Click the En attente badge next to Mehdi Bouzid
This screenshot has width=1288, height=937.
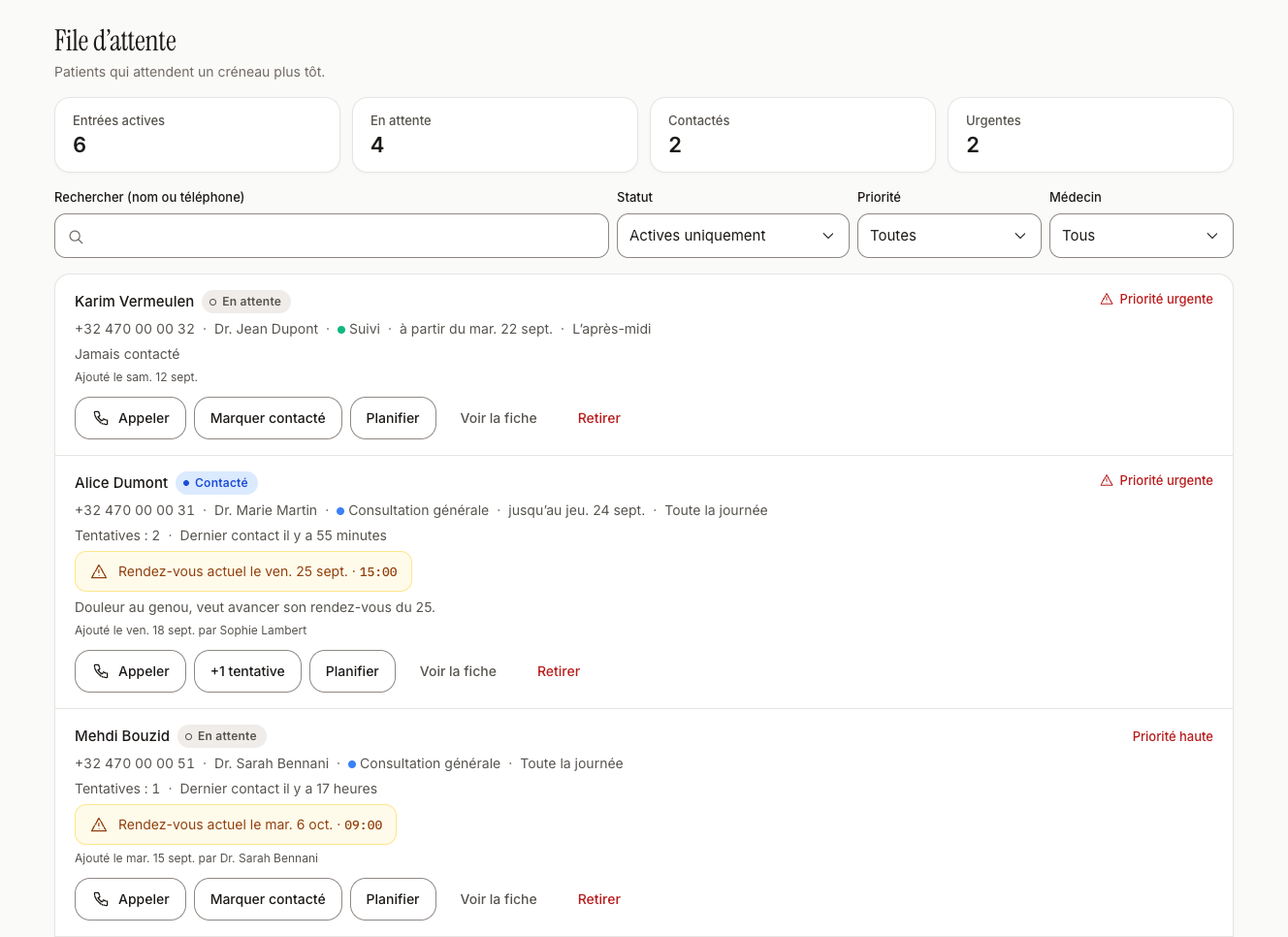[222, 736]
